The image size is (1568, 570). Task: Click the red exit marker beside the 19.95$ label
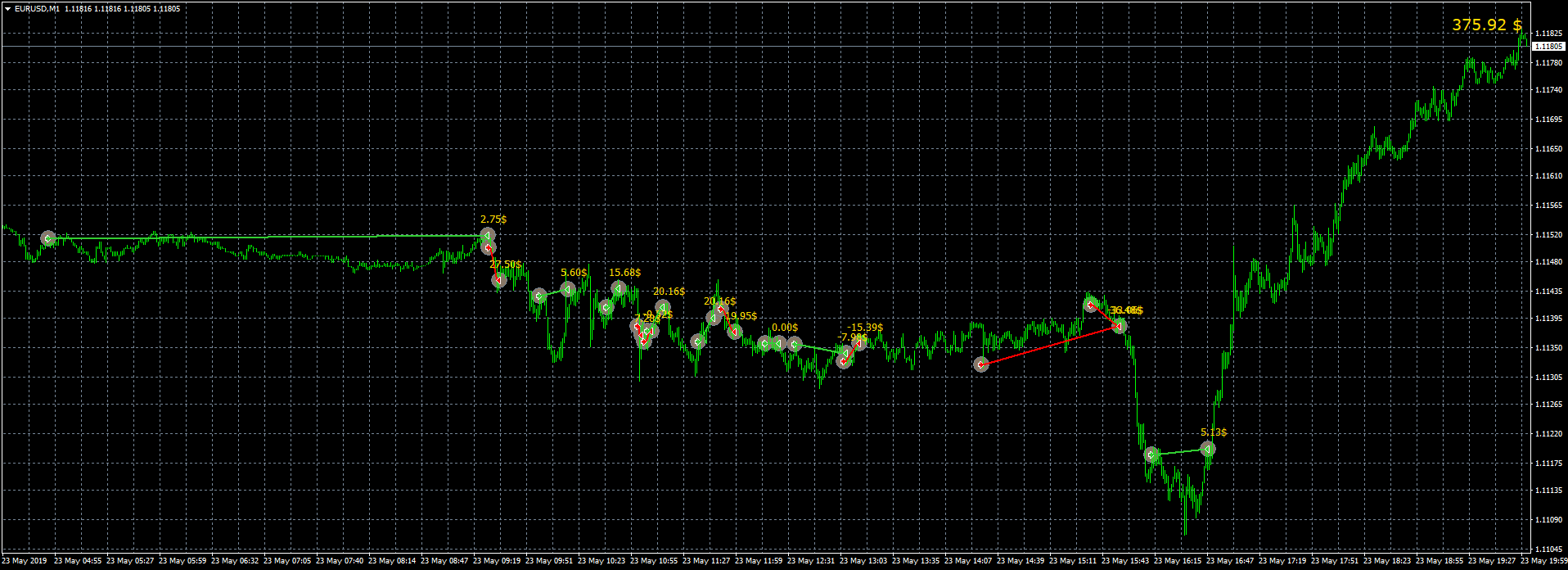735,331
